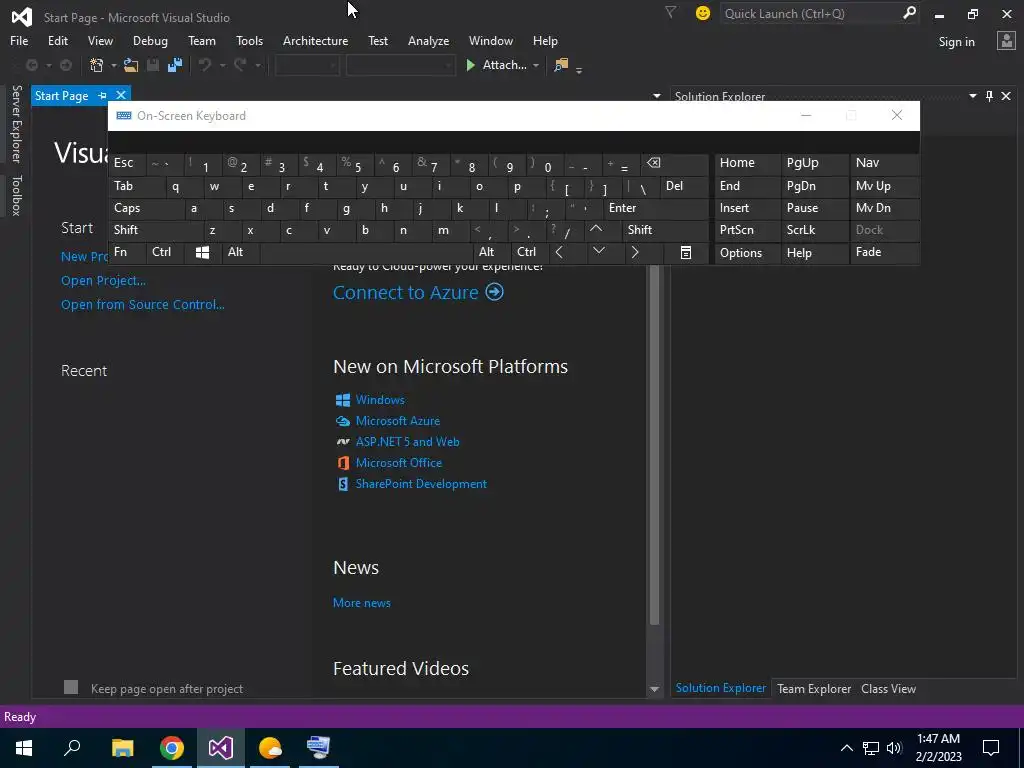Click the up arrow key on On-Screen Keyboard
The height and width of the screenshot is (768, 1024).
tap(596, 229)
